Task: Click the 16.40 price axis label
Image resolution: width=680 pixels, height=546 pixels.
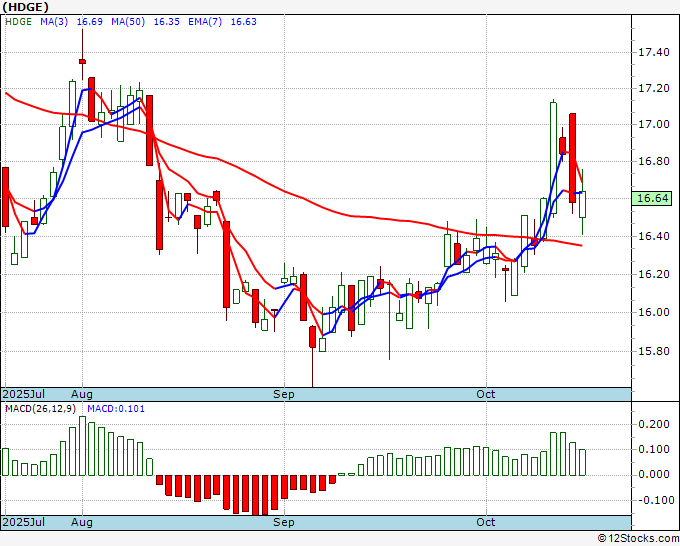Action: (654, 236)
